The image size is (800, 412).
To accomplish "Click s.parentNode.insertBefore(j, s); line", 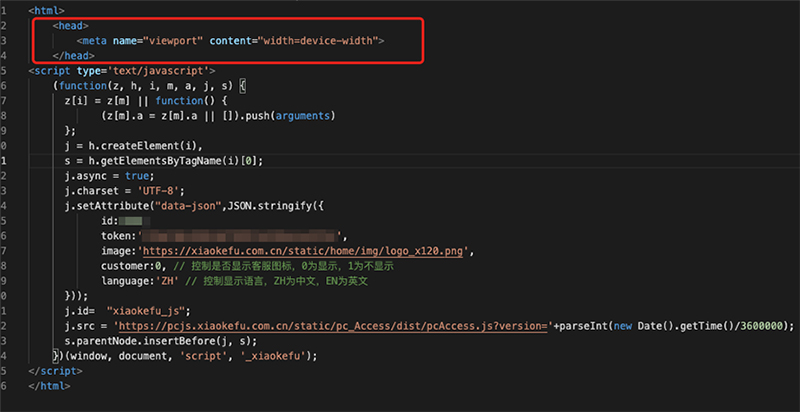I will pos(161,342).
